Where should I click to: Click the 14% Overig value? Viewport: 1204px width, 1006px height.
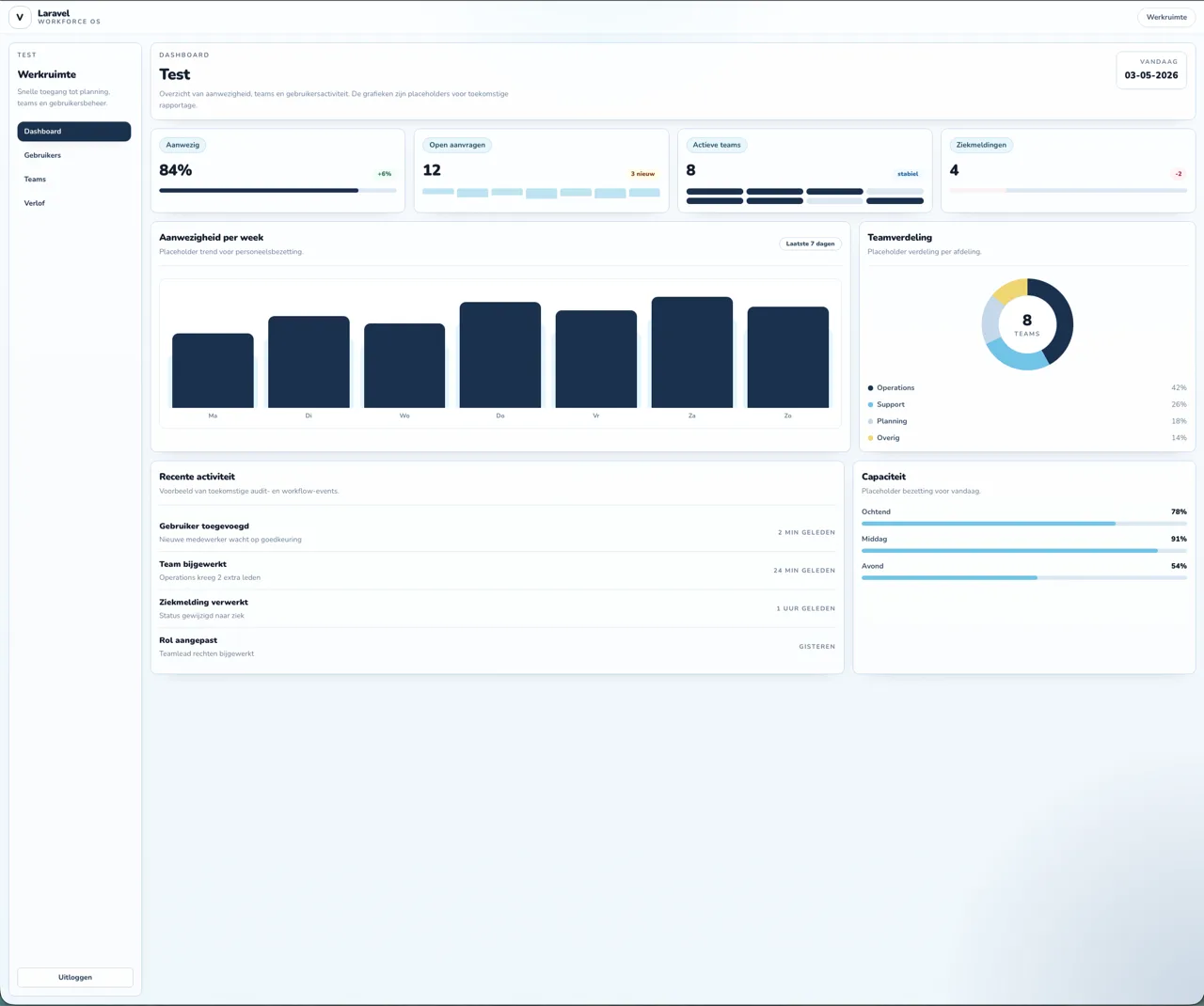(x=1179, y=438)
